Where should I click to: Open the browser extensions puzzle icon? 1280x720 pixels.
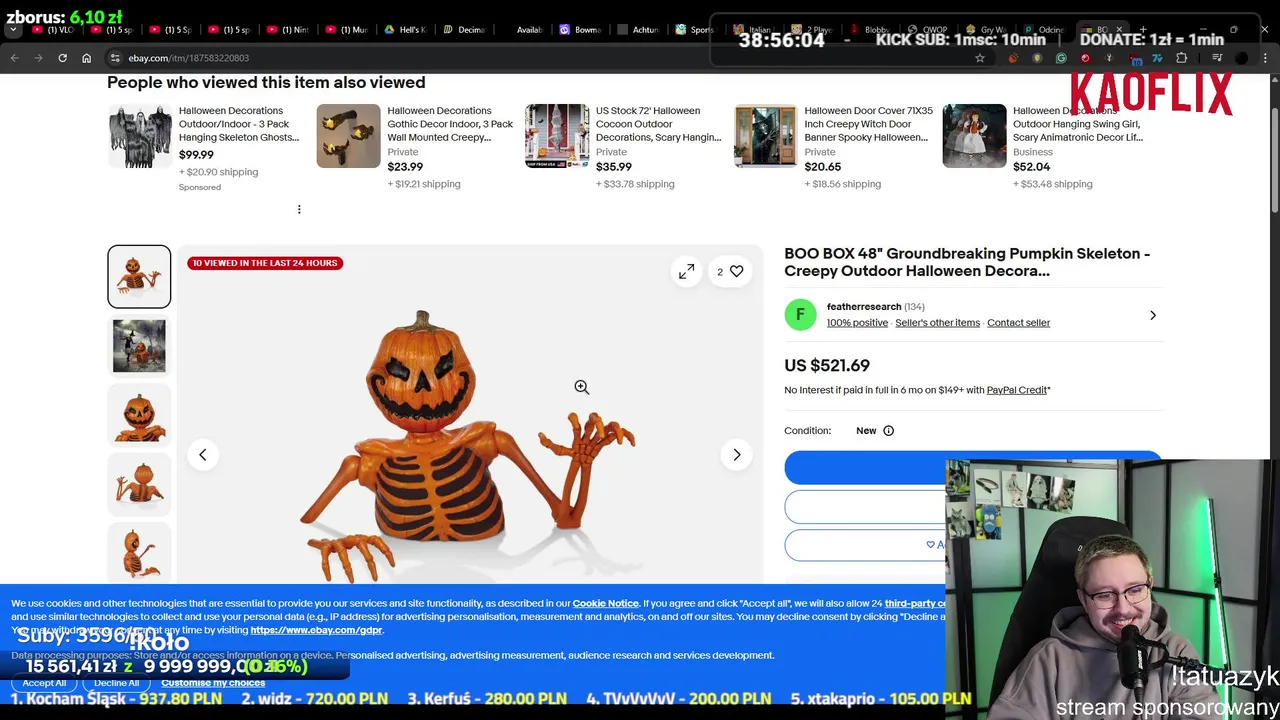(x=1181, y=58)
